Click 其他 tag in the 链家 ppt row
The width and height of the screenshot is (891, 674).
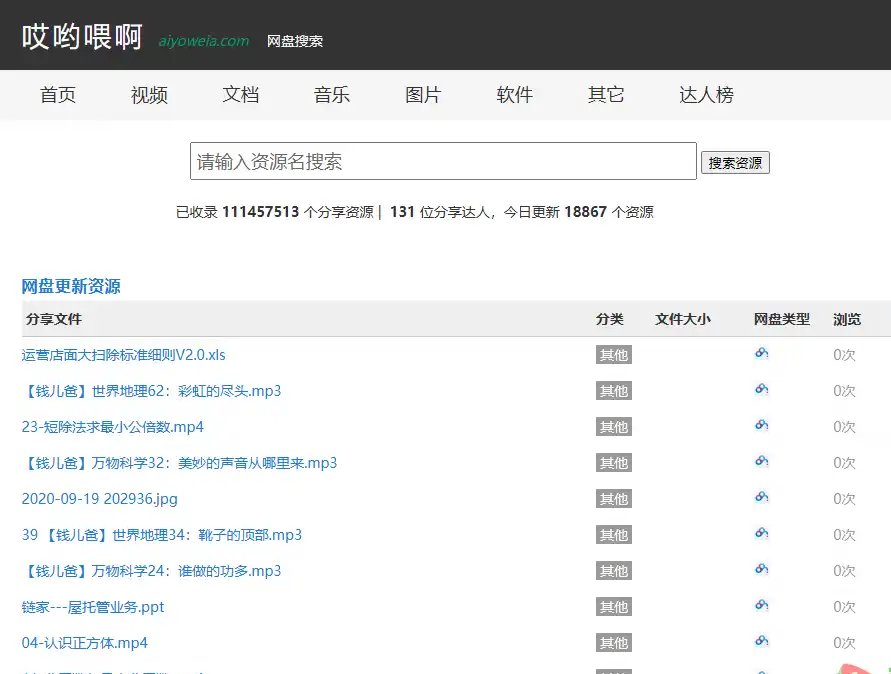614,607
